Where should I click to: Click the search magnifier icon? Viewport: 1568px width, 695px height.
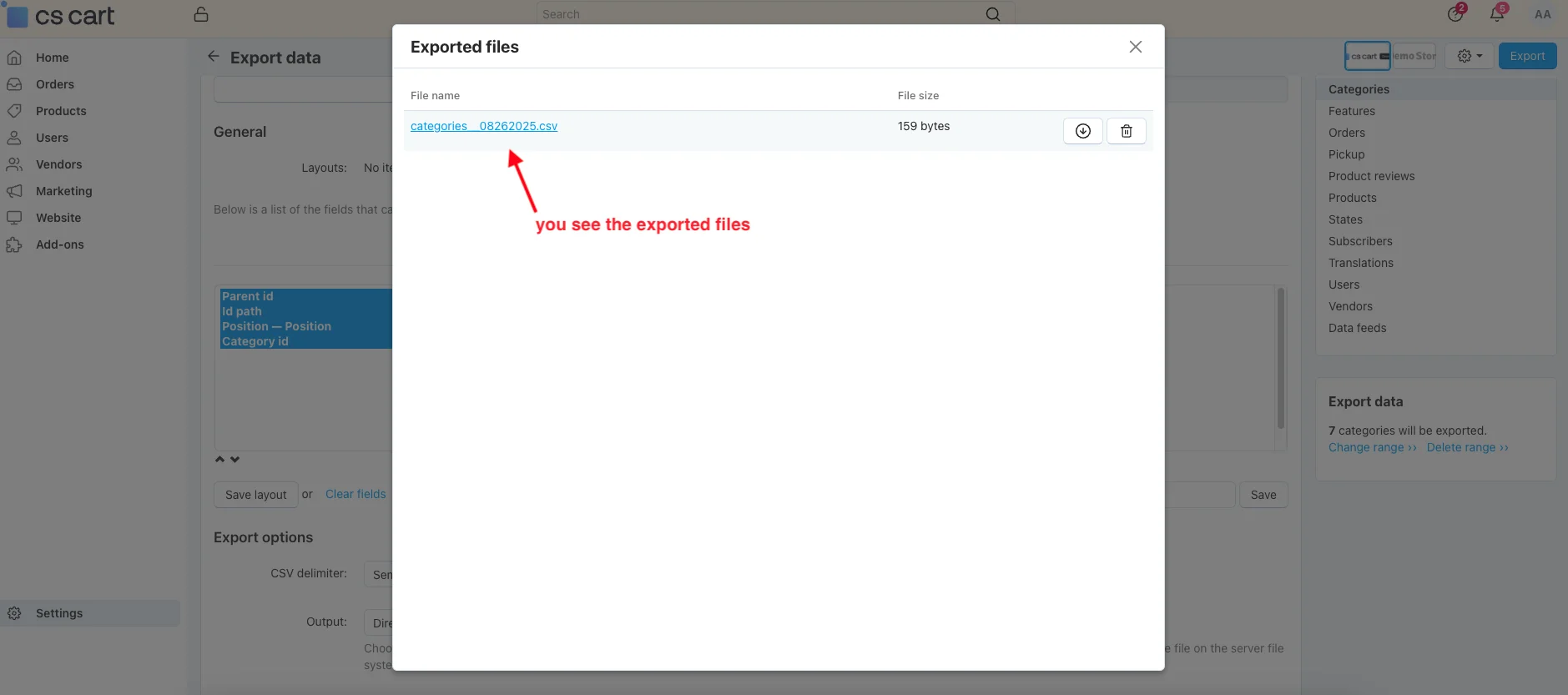tap(992, 14)
